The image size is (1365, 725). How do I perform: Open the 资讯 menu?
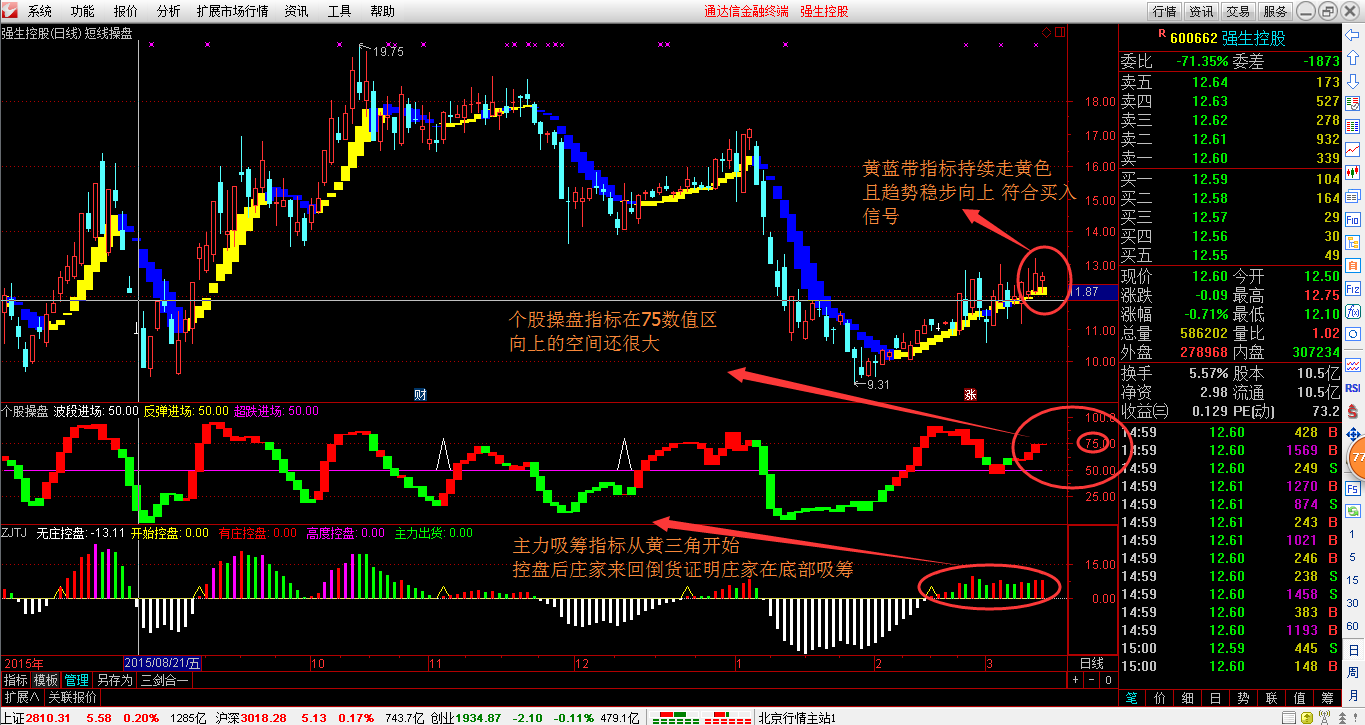click(x=296, y=11)
